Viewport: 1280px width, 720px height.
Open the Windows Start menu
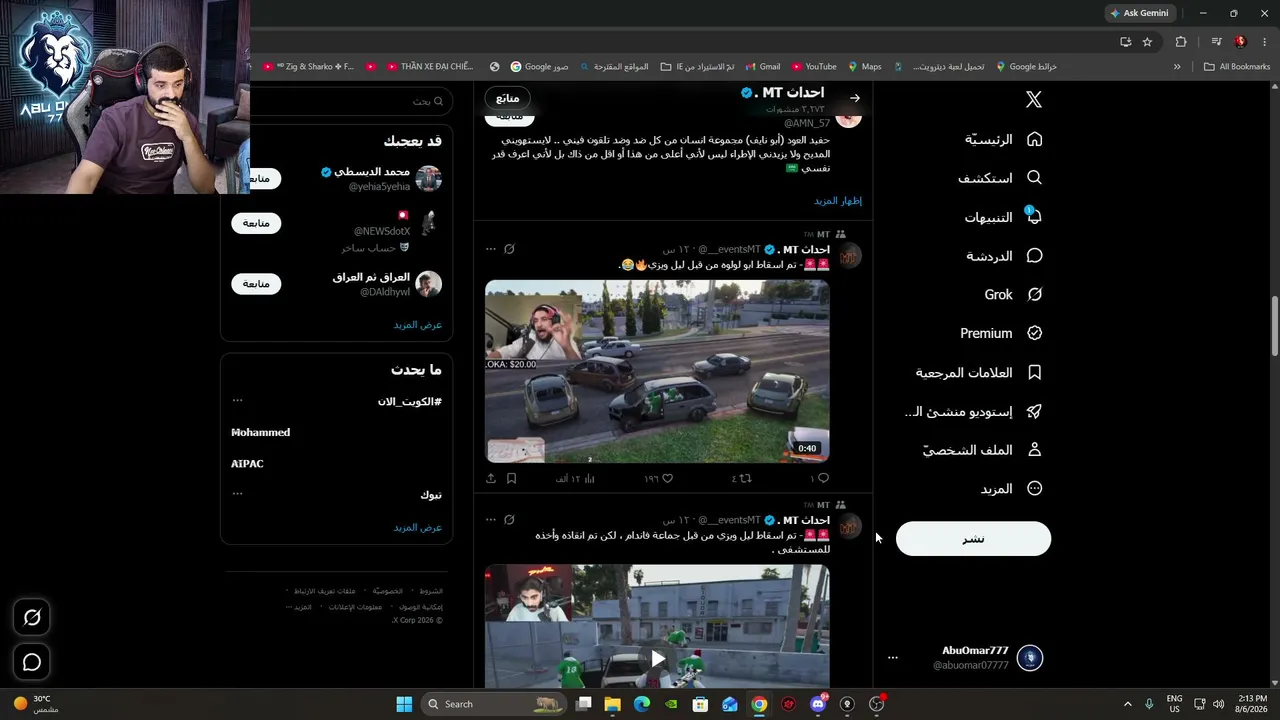404,704
